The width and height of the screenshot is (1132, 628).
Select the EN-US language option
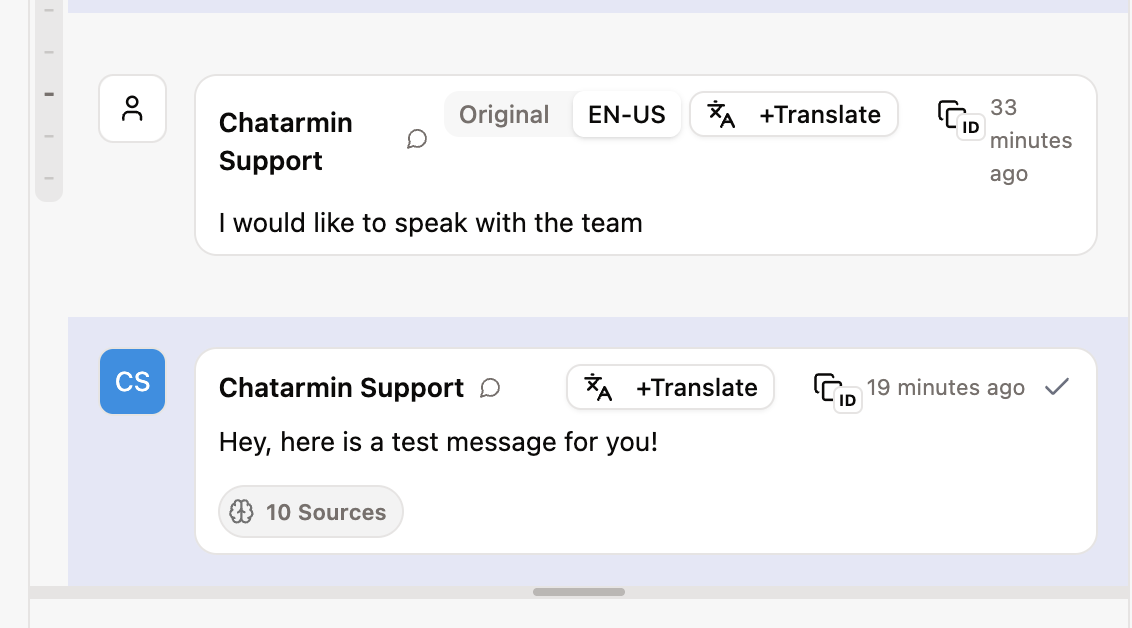click(x=626, y=115)
